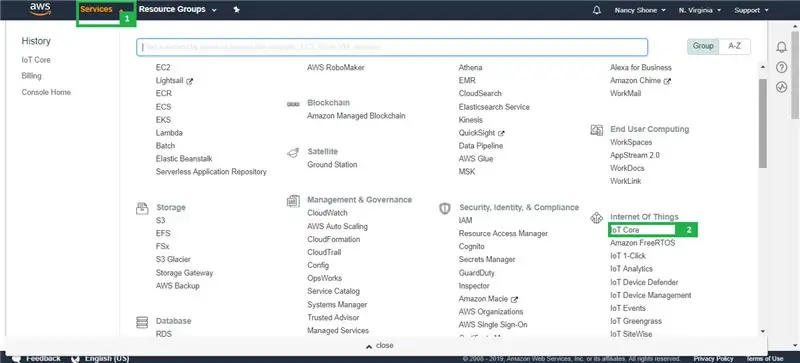
Task: Click the Management & Governance category icon
Action: click(293, 201)
